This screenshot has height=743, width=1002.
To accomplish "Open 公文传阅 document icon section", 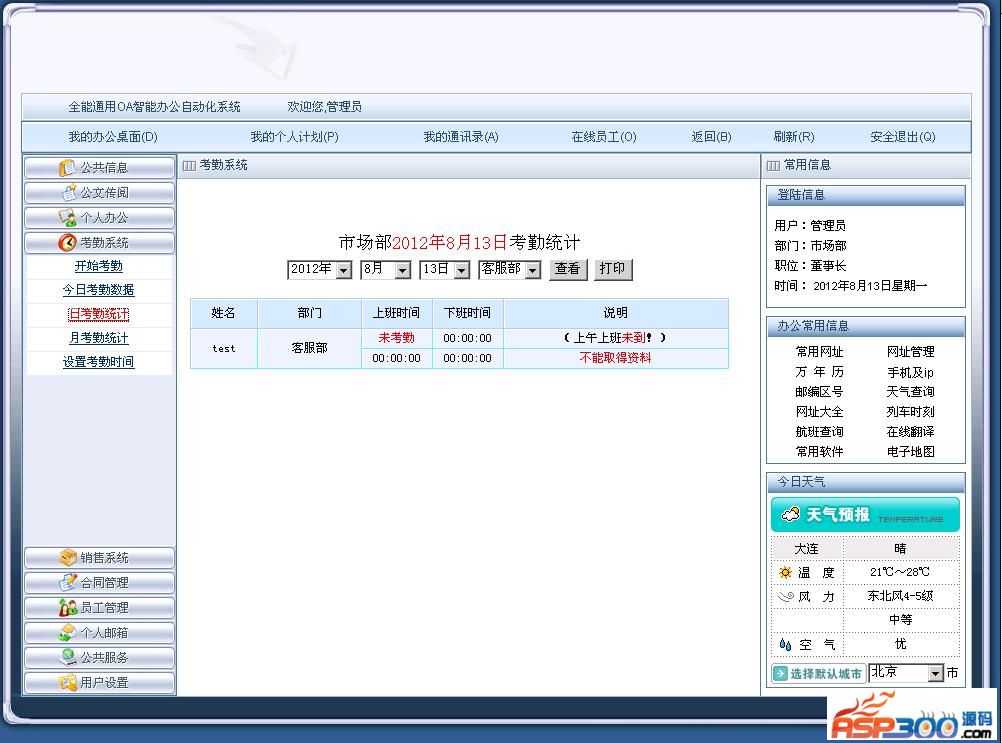I will [99, 193].
